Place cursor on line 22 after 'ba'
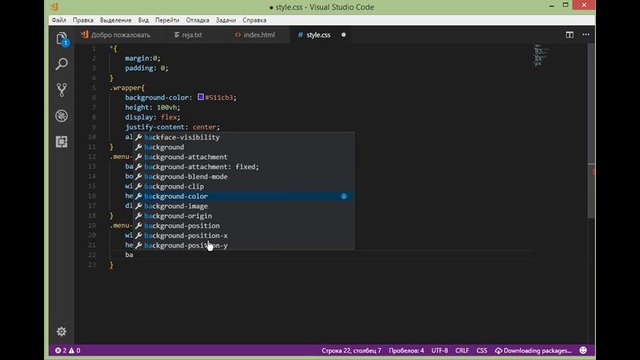Screen dimensions: 640x360 pos(134,255)
